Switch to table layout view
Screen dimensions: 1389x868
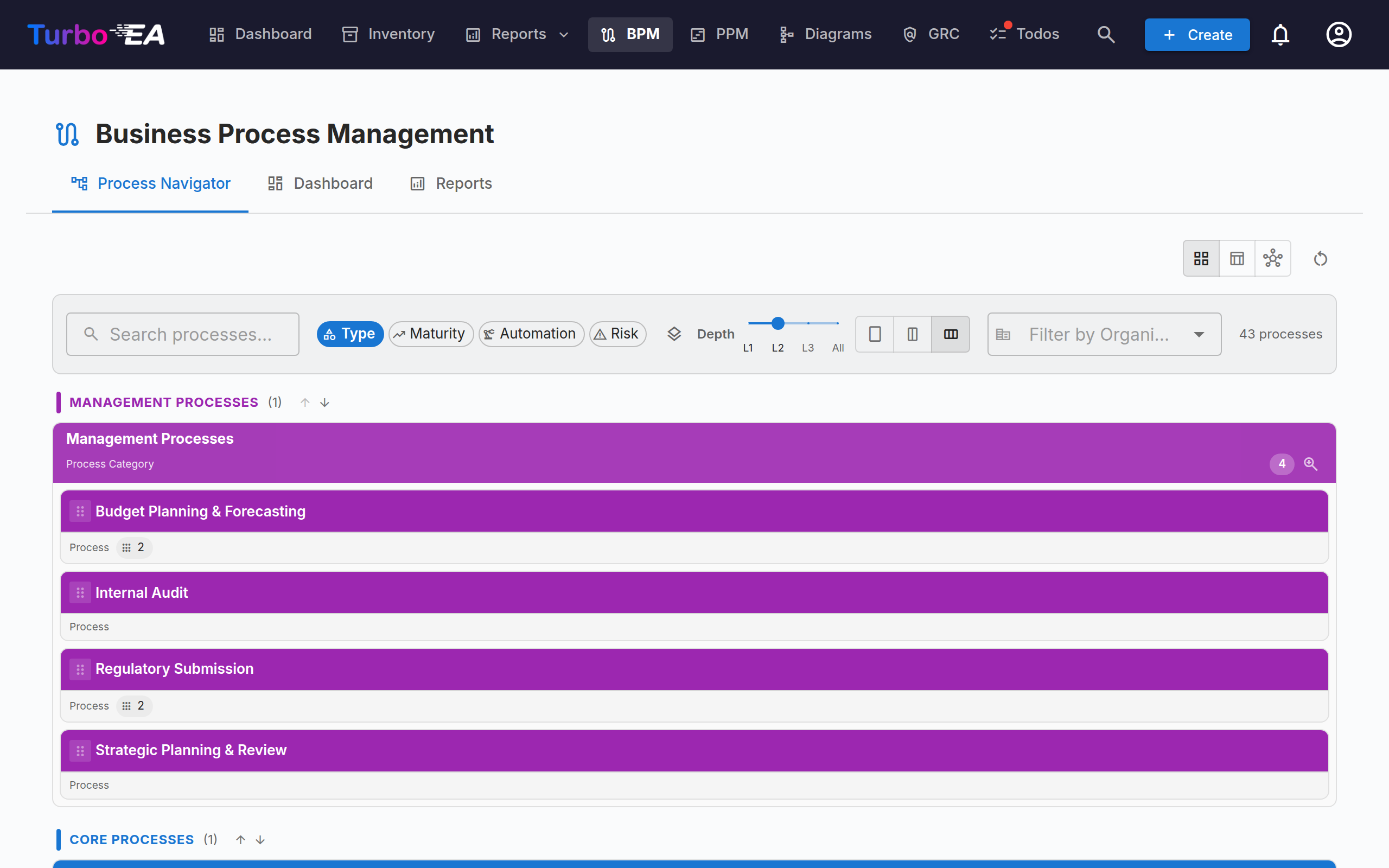pos(1237,258)
